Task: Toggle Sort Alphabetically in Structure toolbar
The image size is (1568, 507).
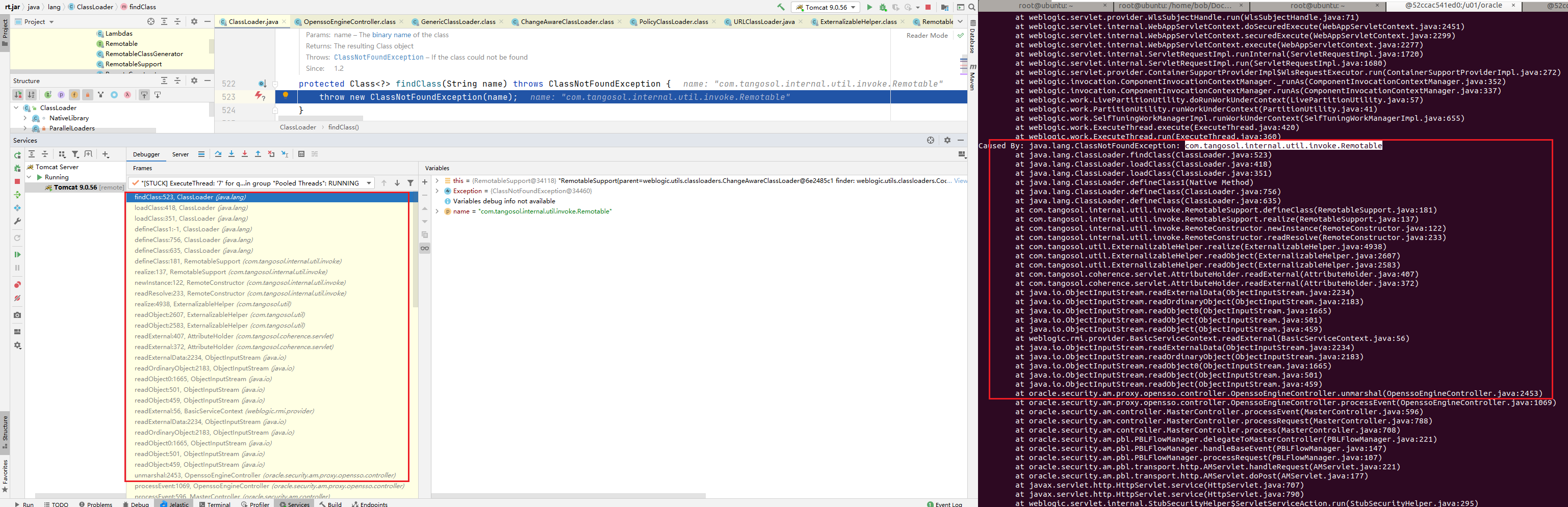Action: pyautogui.click(x=31, y=95)
